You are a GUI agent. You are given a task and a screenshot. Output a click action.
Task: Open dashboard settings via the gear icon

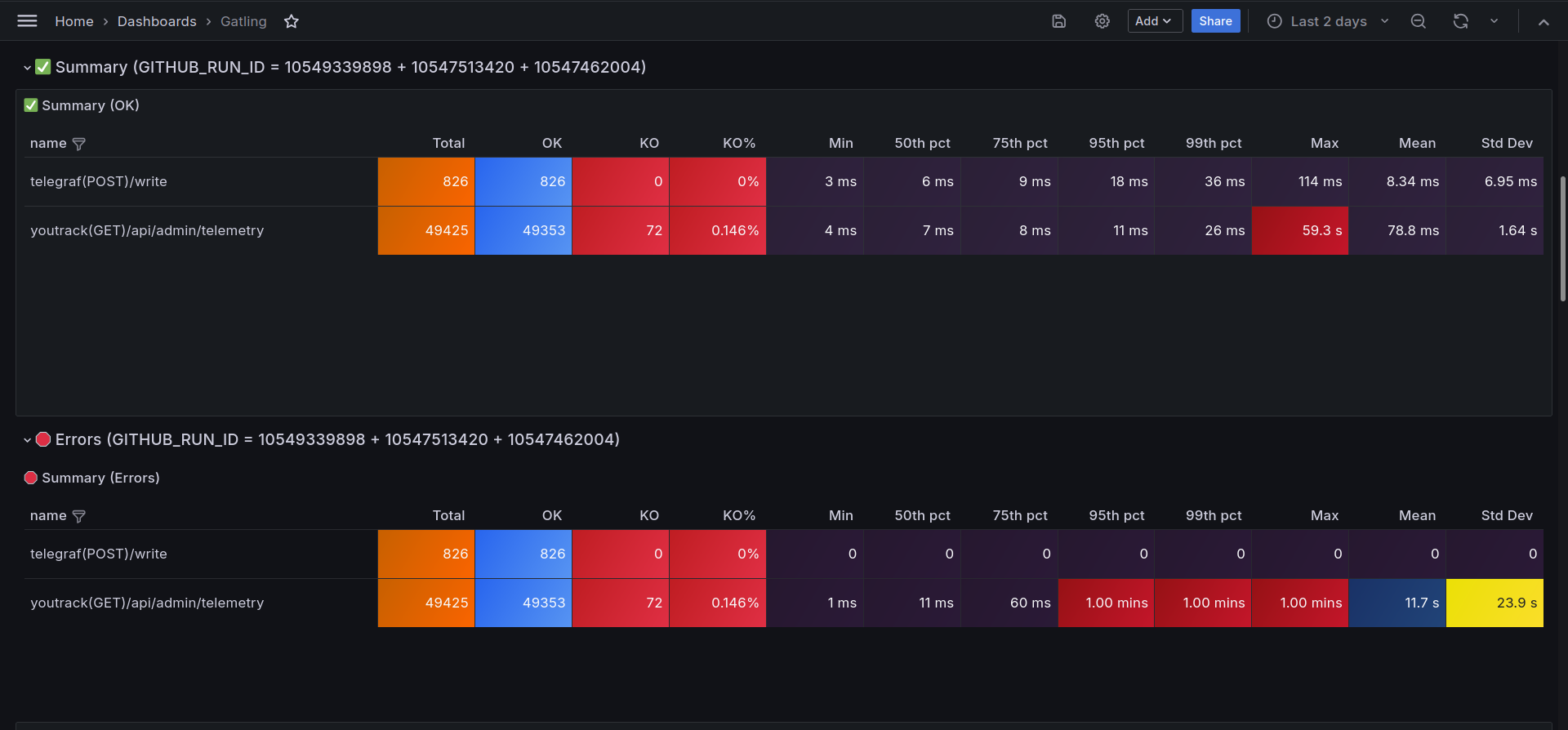tap(1102, 21)
